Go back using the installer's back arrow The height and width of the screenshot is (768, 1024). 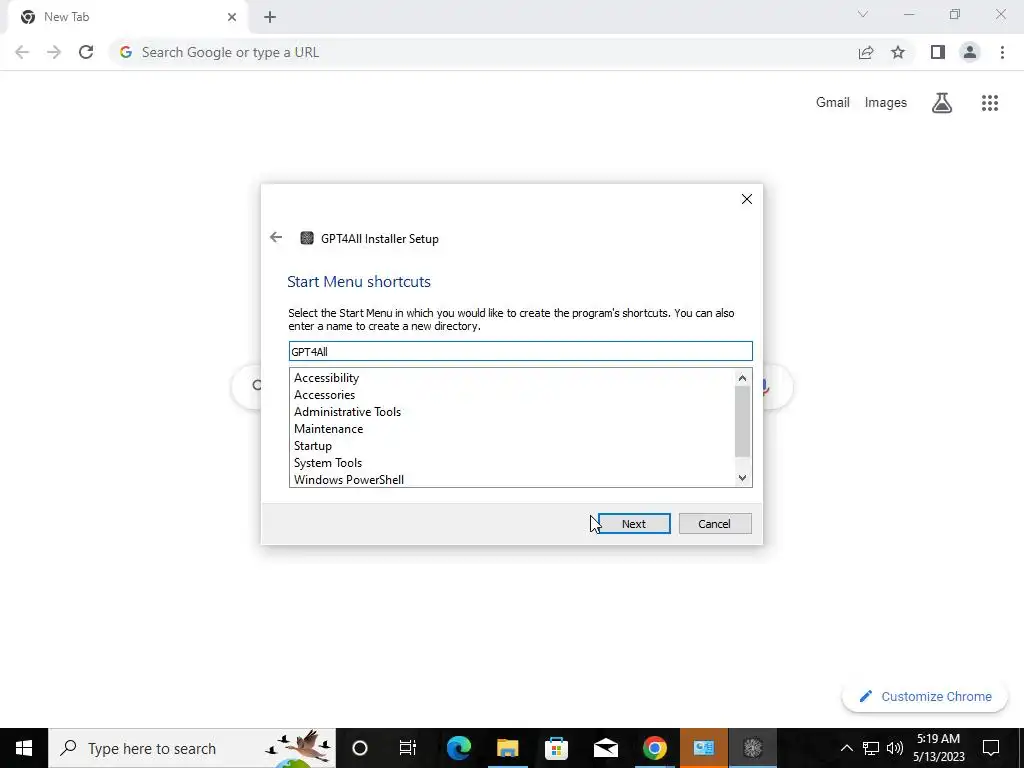click(x=276, y=238)
